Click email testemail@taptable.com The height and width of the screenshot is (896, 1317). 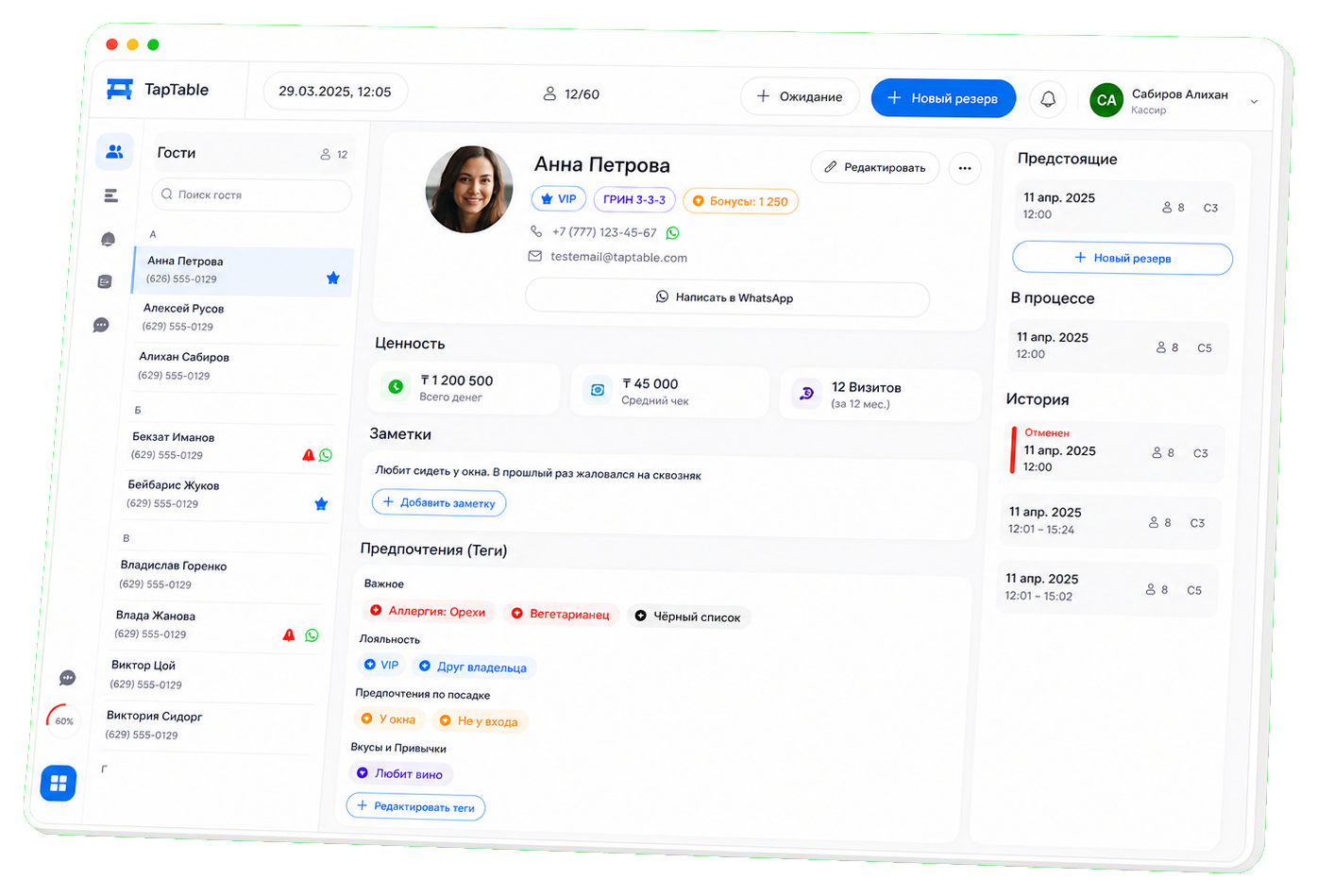[618, 258]
